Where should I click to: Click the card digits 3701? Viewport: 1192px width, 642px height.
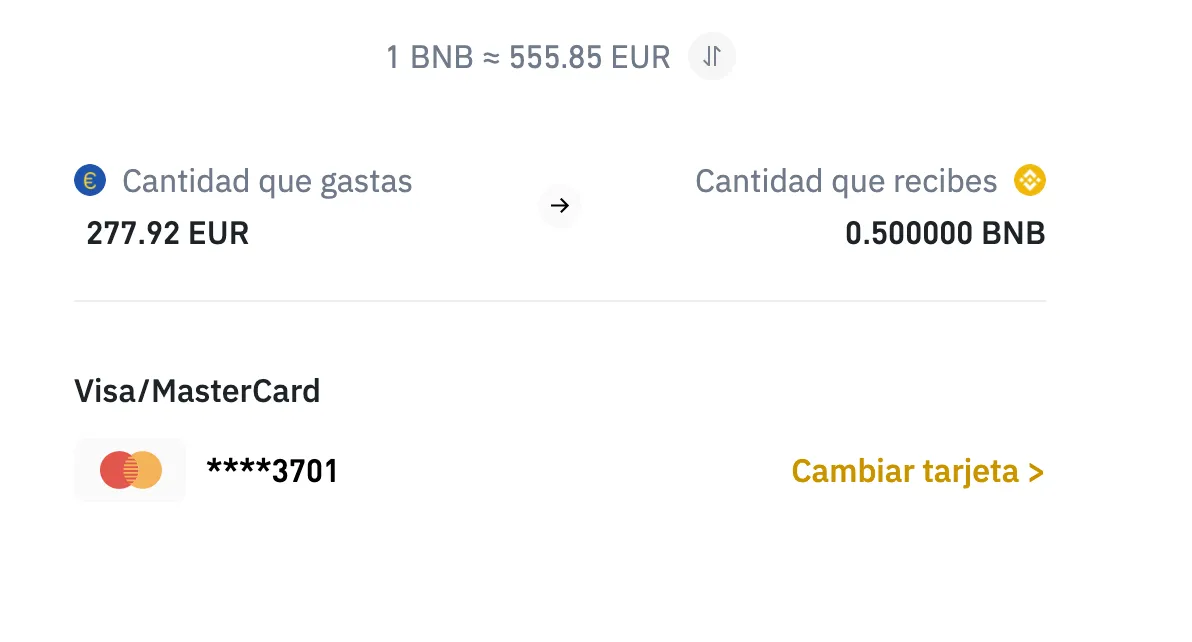(x=305, y=471)
